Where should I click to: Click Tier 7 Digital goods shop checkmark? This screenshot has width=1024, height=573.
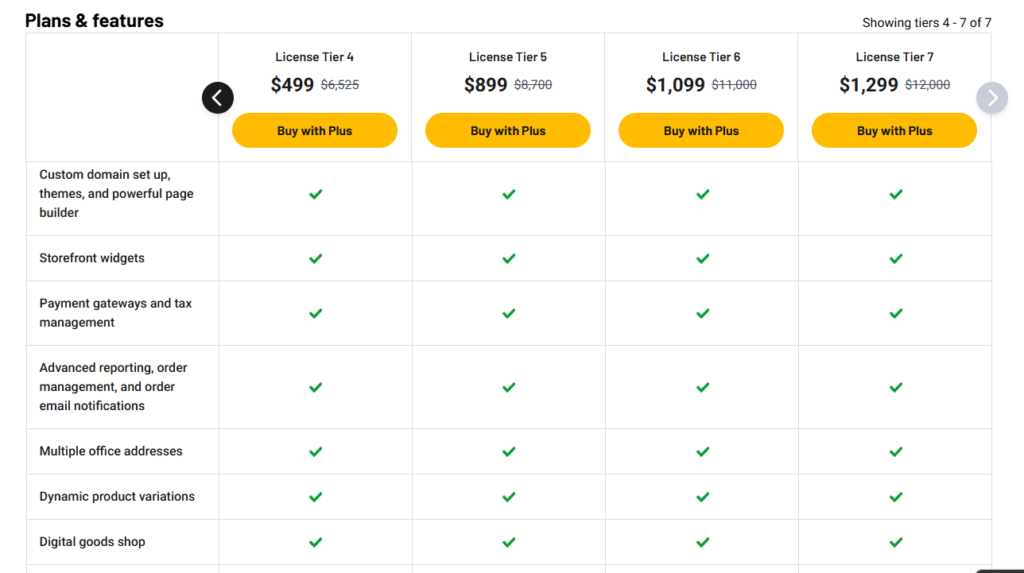[x=896, y=542]
